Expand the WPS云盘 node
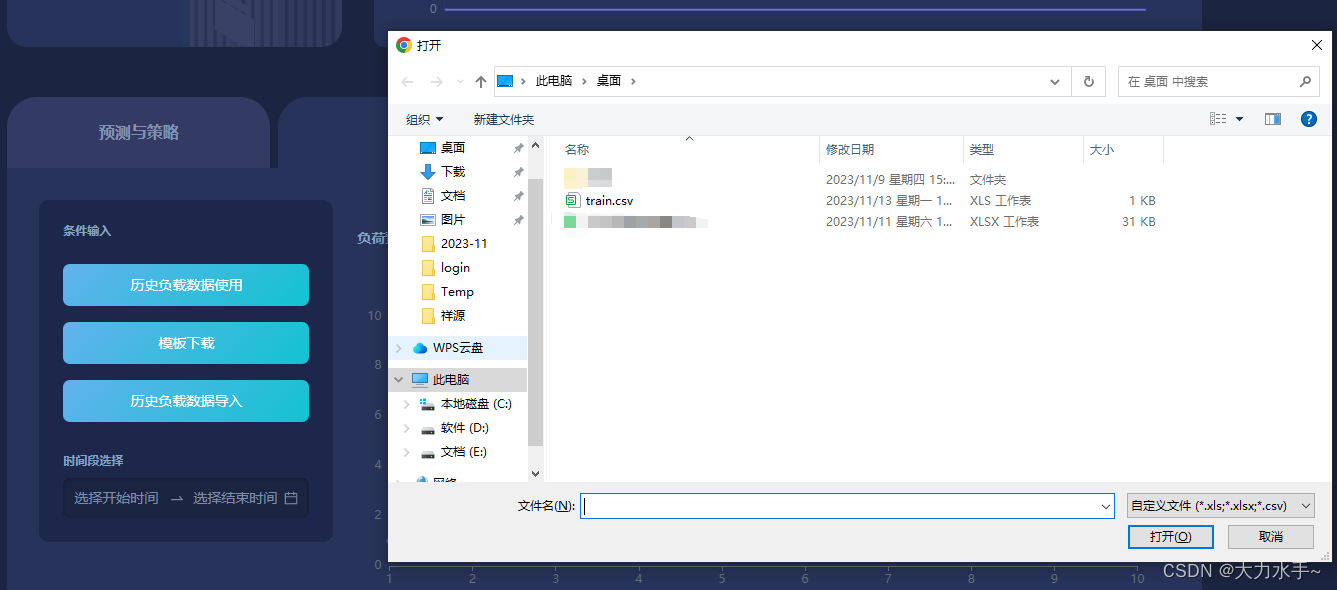The height and width of the screenshot is (590, 1337). click(x=399, y=348)
